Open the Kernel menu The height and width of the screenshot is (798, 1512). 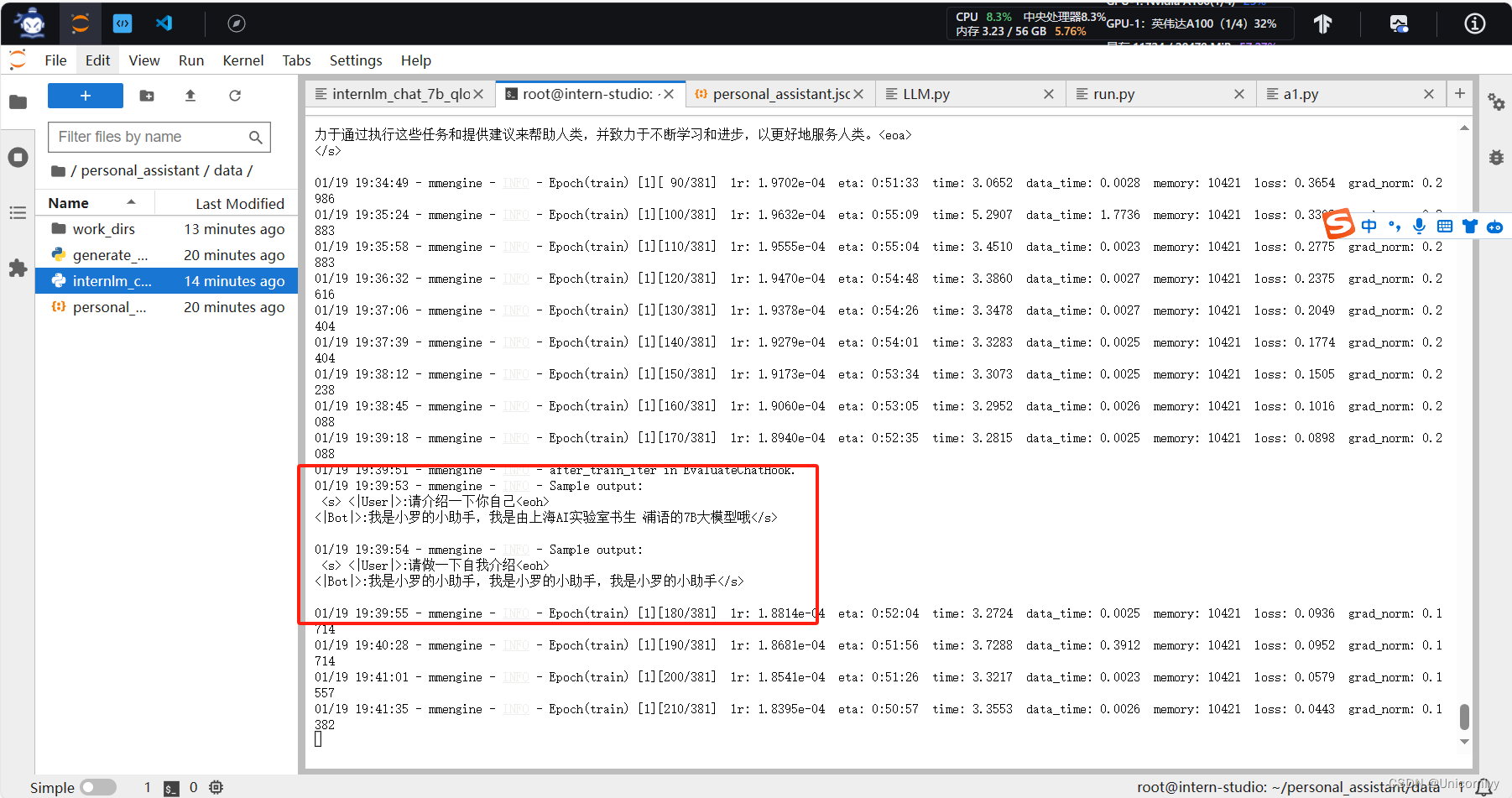pyautogui.click(x=243, y=60)
